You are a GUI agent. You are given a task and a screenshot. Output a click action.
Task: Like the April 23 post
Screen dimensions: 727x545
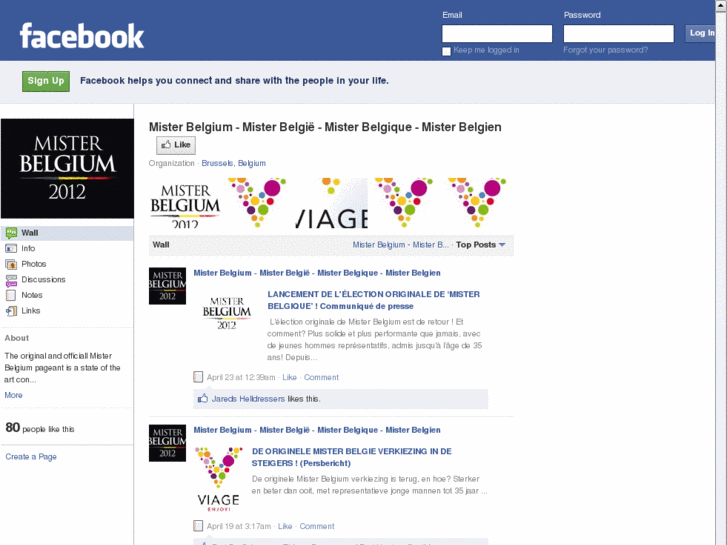point(289,377)
